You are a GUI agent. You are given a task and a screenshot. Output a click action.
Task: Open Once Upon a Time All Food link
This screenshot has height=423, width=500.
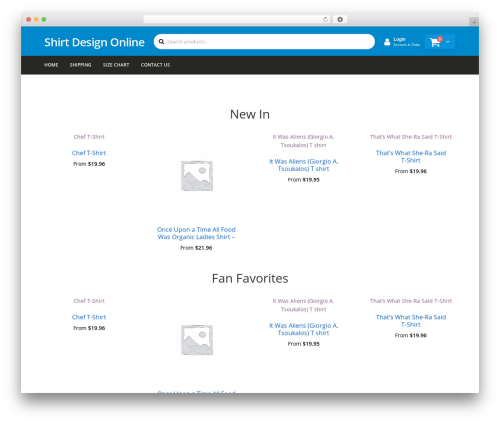pos(196,233)
